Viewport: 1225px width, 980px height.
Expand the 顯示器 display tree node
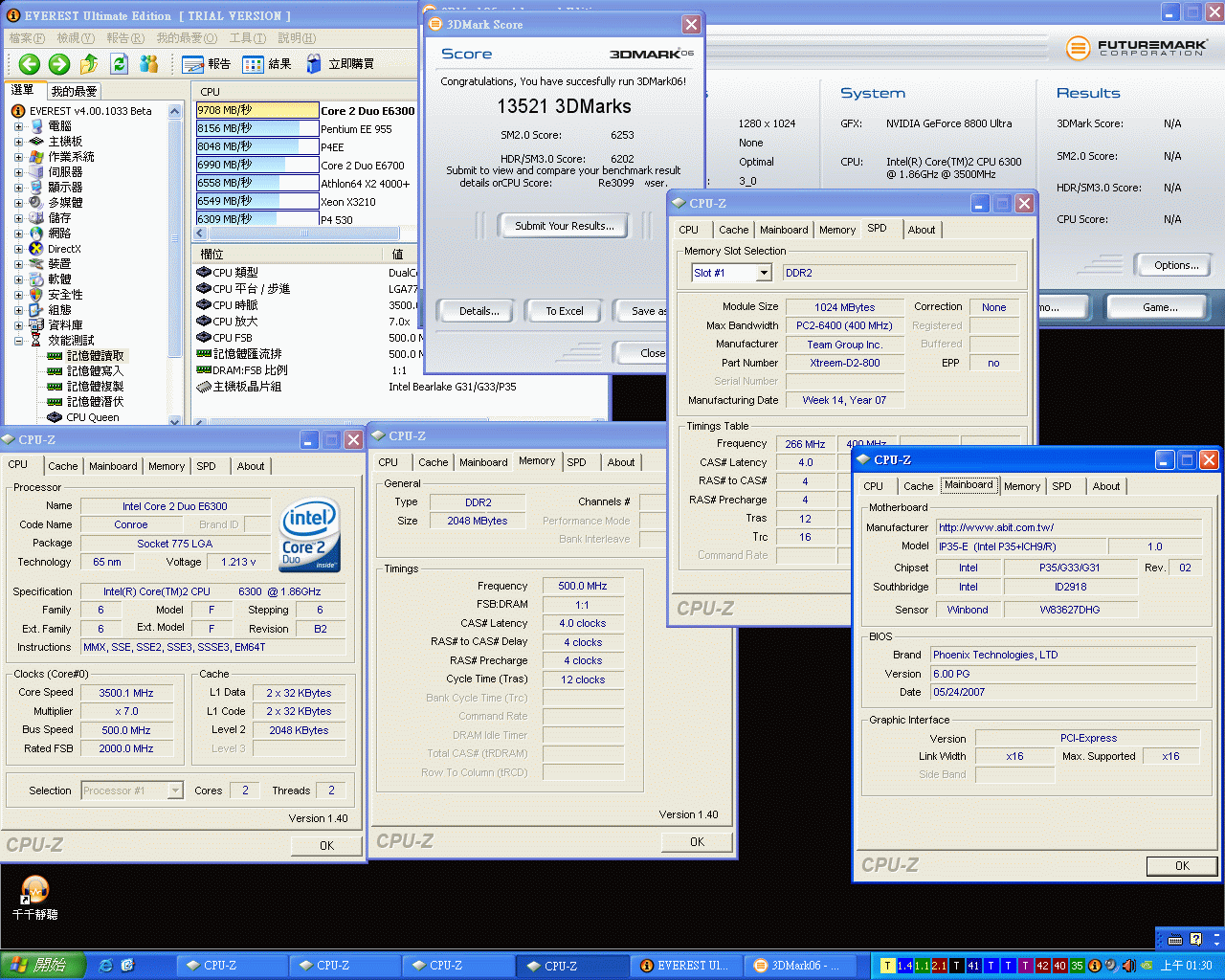pos(18,188)
